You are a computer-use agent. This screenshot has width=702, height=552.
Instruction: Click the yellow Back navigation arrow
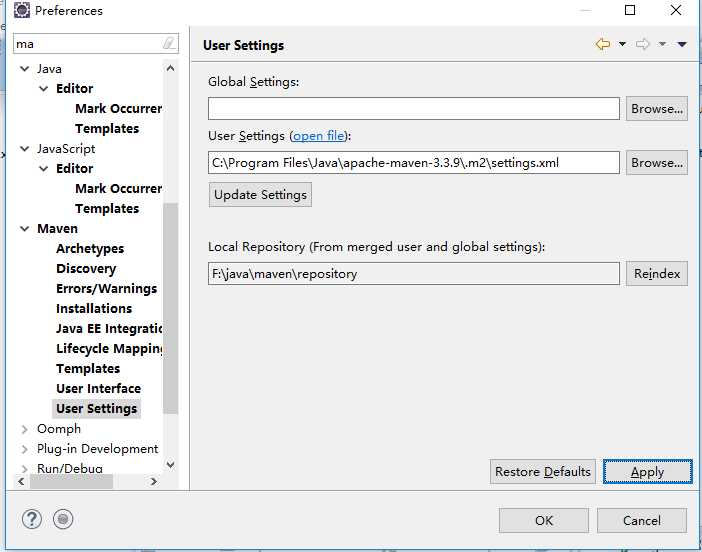(x=603, y=44)
